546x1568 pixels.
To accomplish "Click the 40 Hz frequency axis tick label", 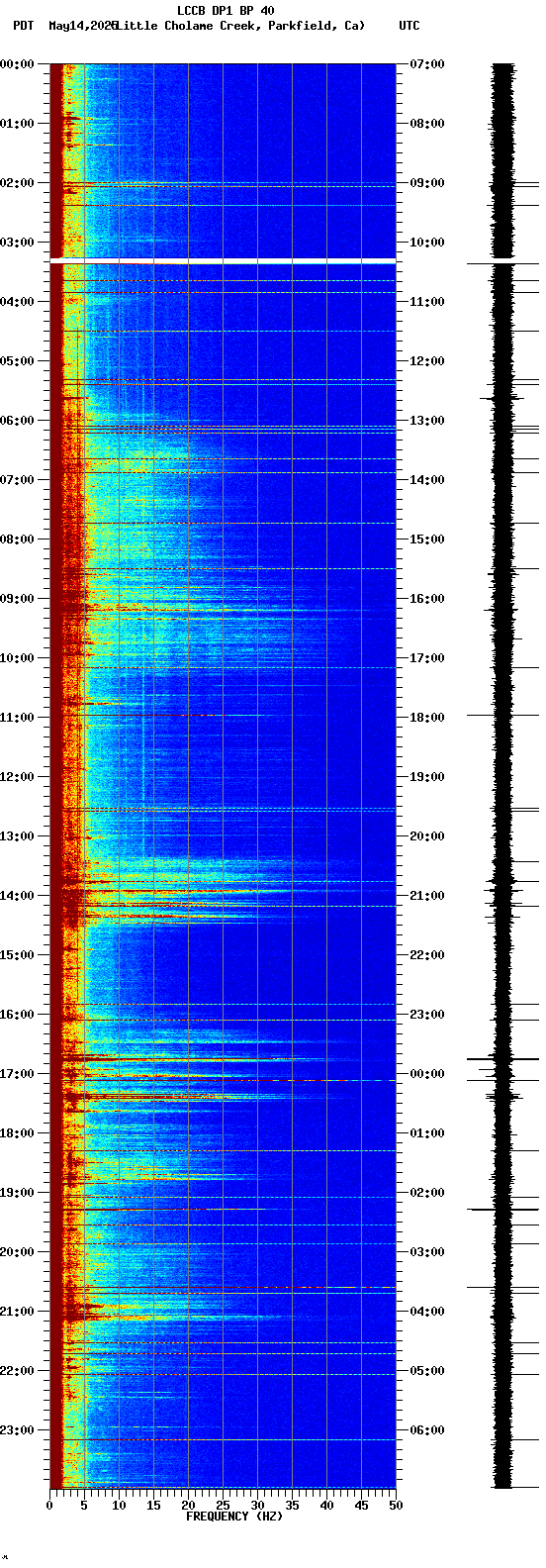I will [326, 1506].
